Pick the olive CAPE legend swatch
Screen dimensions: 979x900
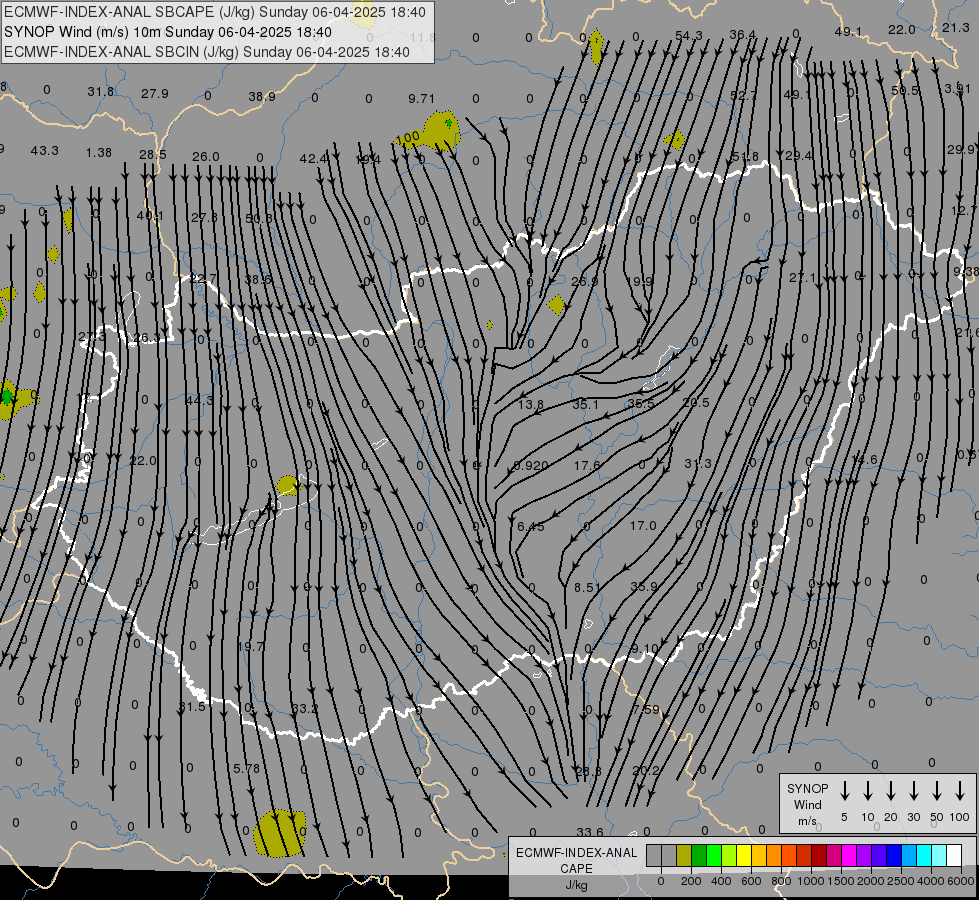point(684,856)
